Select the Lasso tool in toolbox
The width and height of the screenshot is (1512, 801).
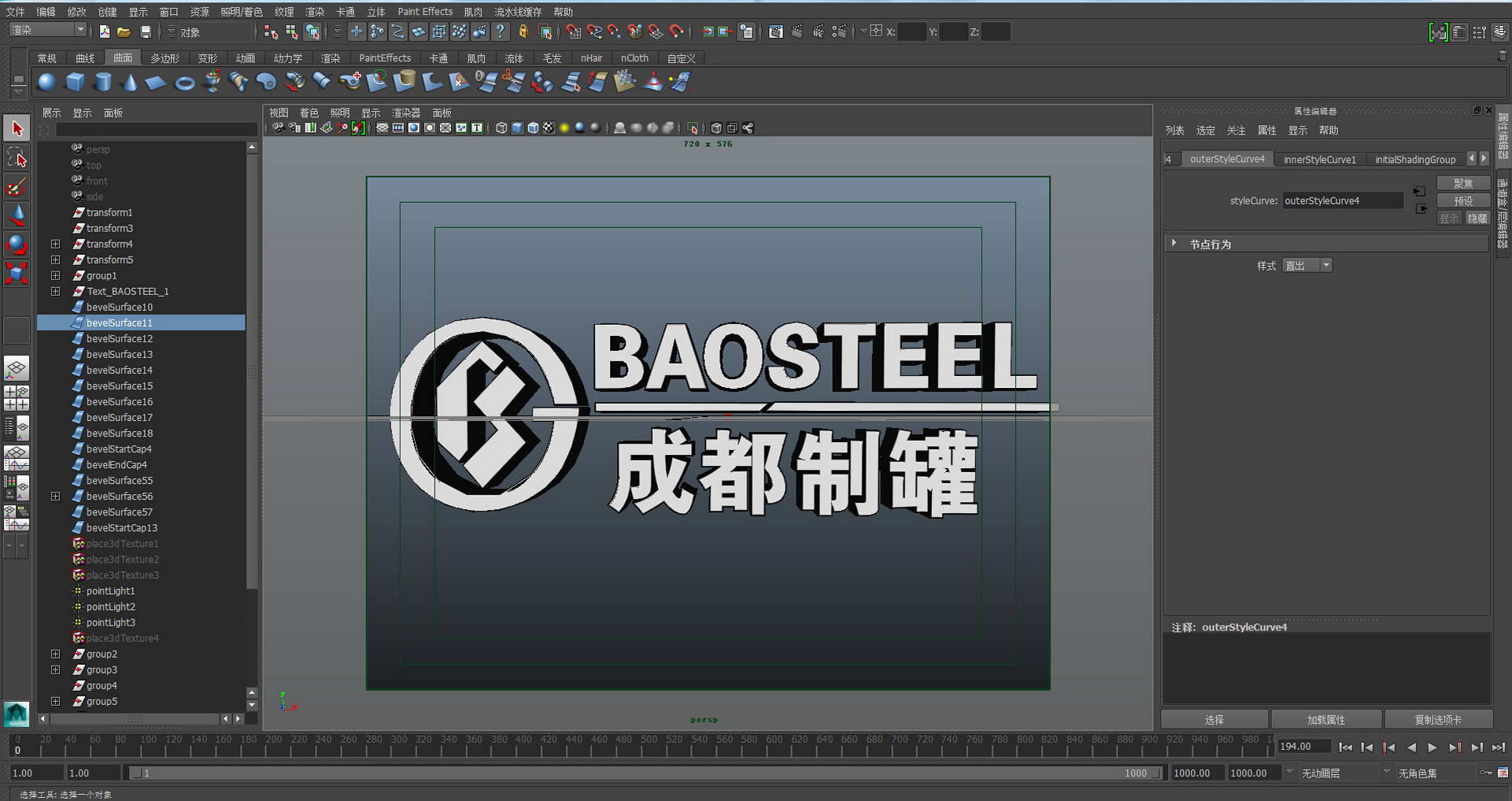(17, 157)
